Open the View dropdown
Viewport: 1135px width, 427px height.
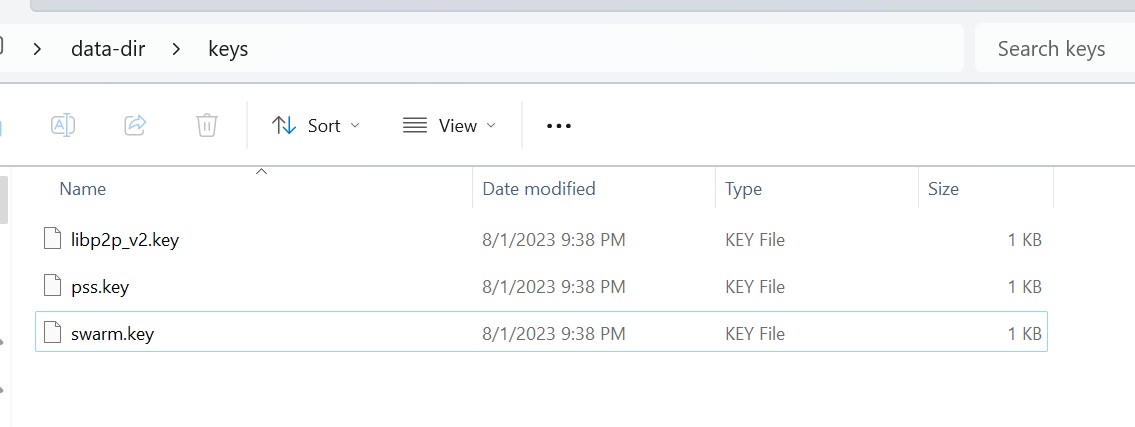click(449, 126)
